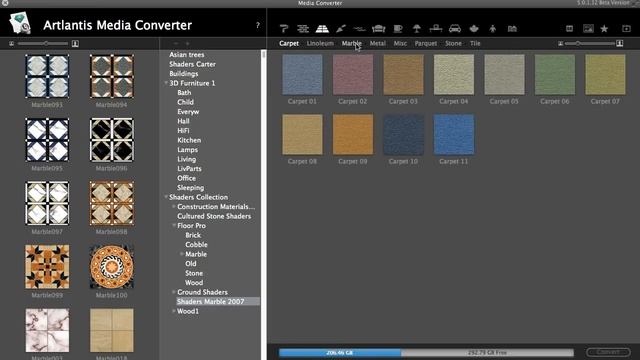This screenshot has width=640, height=360.
Task: Select Buildings in folder list
Action: [x=184, y=73]
